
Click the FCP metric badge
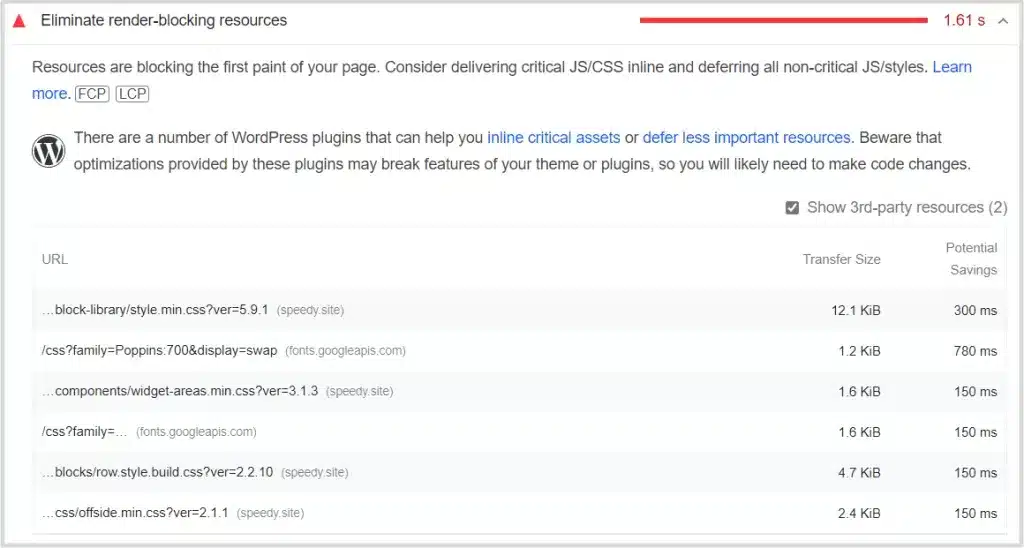(92, 94)
